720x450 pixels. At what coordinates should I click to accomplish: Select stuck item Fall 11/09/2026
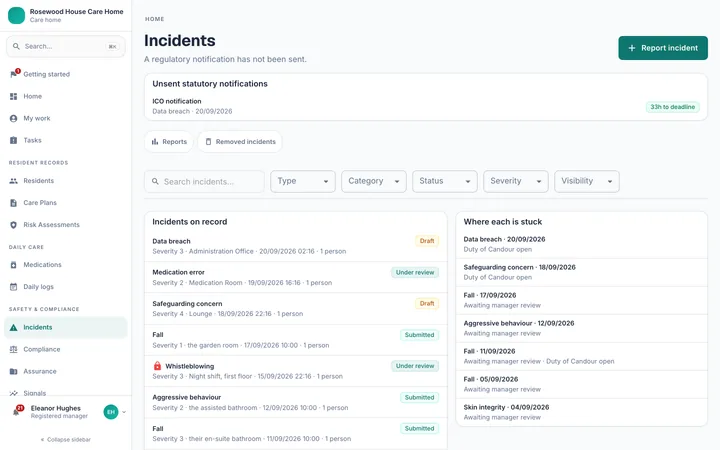pyautogui.click(x=581, y=356)
